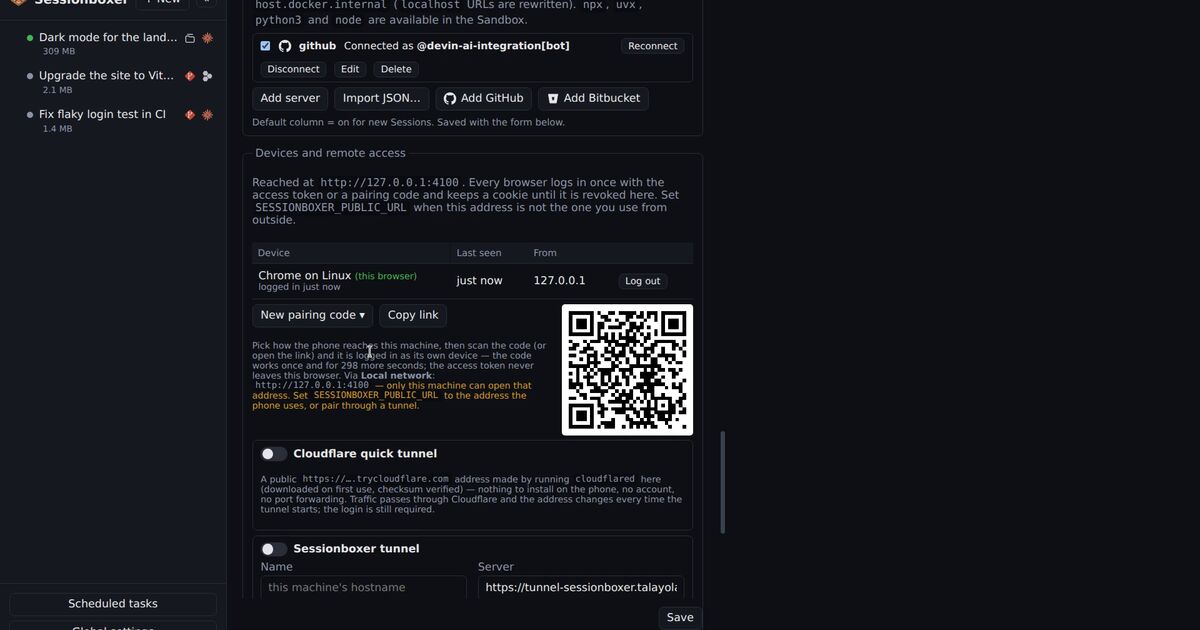
Task: Click Import JSON… button
Action: 382,98
